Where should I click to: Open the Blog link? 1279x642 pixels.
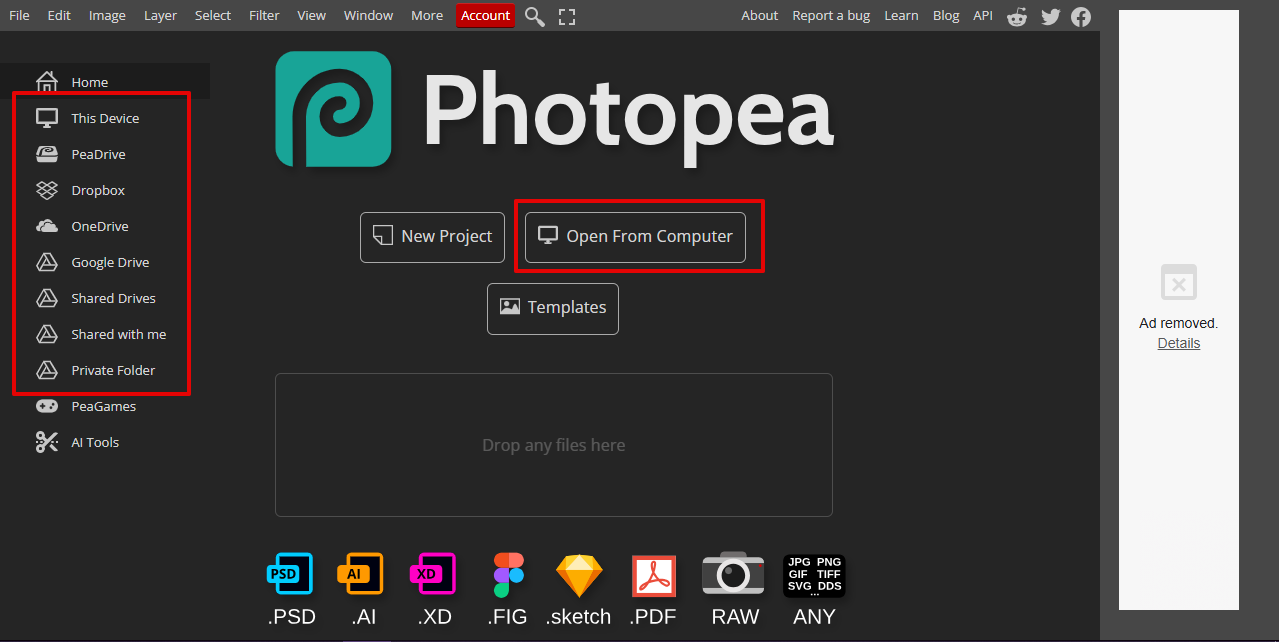pos(946,16)
